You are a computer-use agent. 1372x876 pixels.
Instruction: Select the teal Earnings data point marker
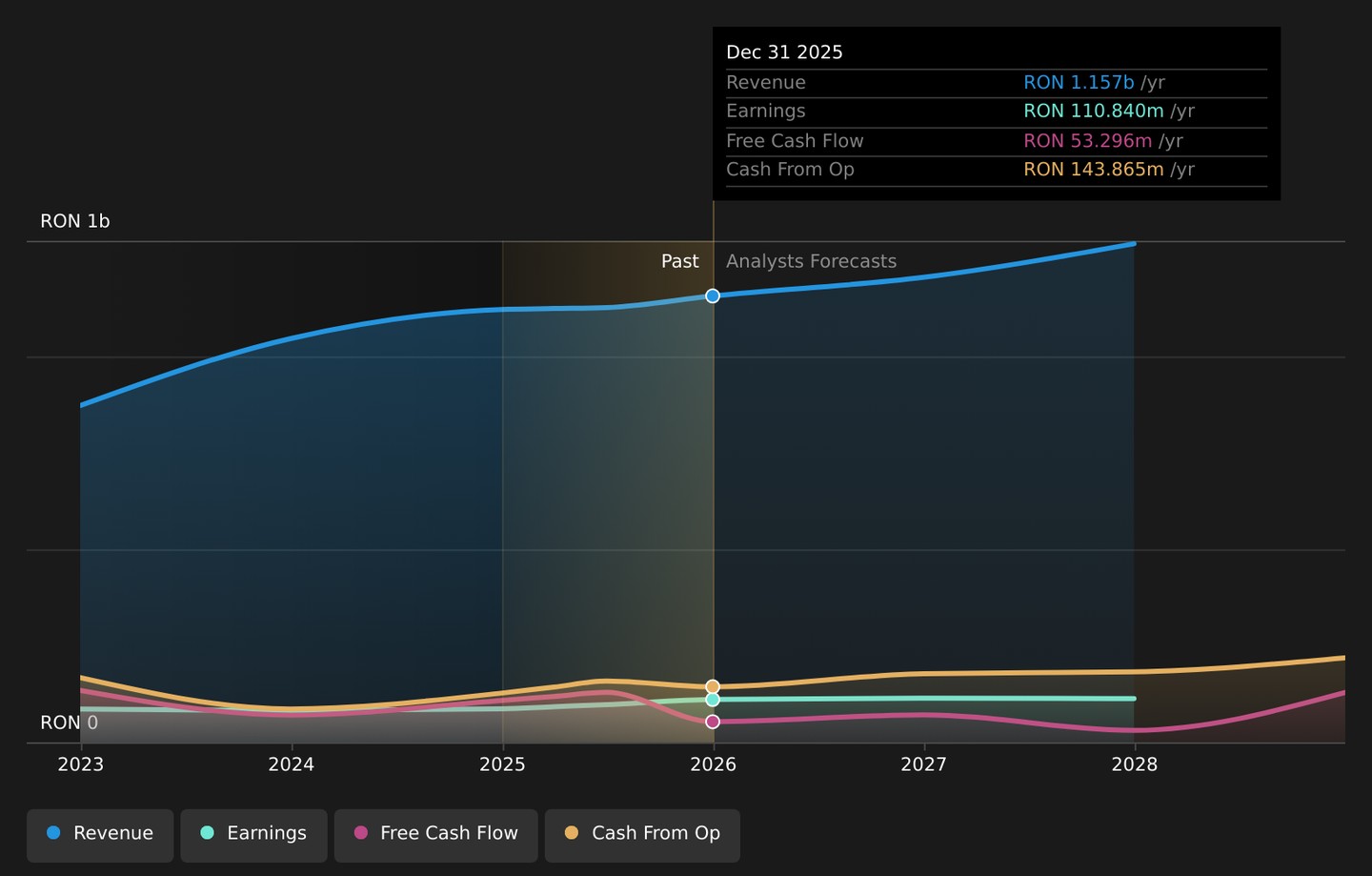(713, 700)
